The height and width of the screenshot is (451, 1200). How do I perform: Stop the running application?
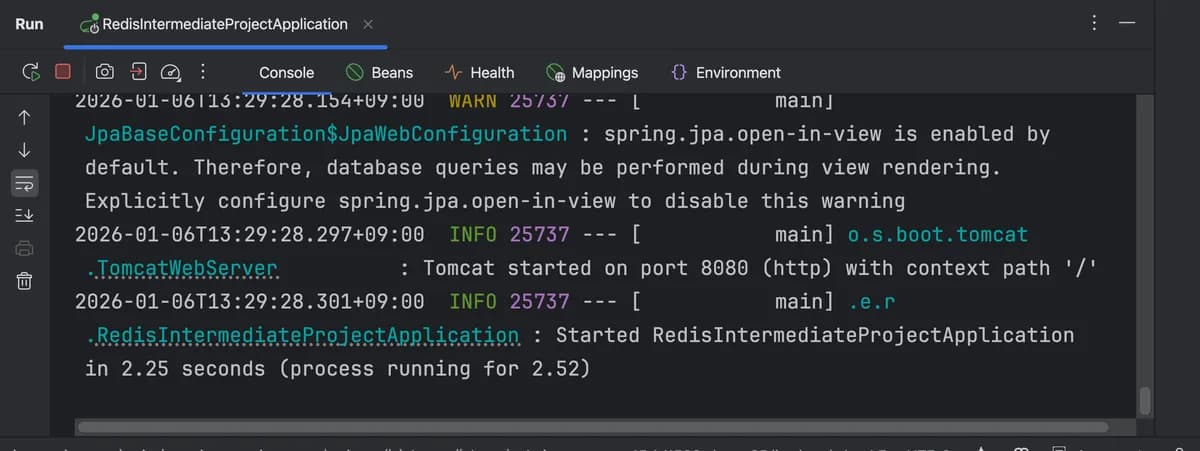click(63, 71)
